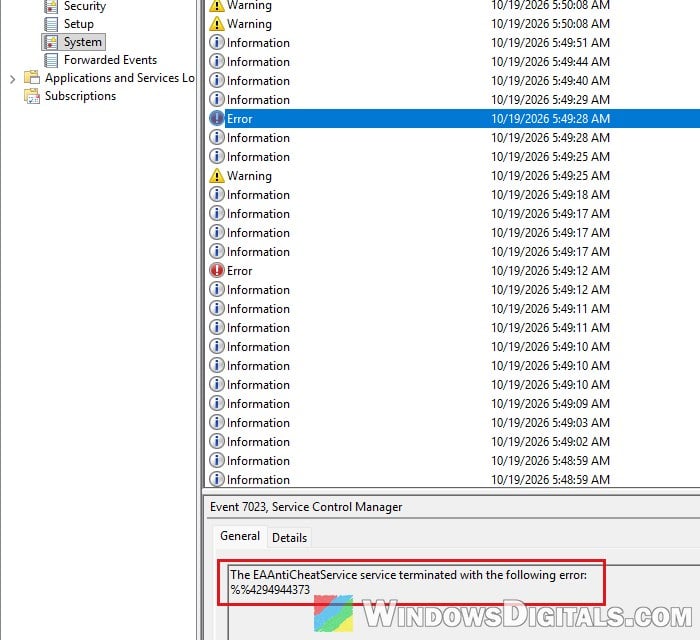Click the 10/19/2026 5:49:12 AM date on Error row
Image resolution: width=700 pixels, height=640 pixels.
550,271
